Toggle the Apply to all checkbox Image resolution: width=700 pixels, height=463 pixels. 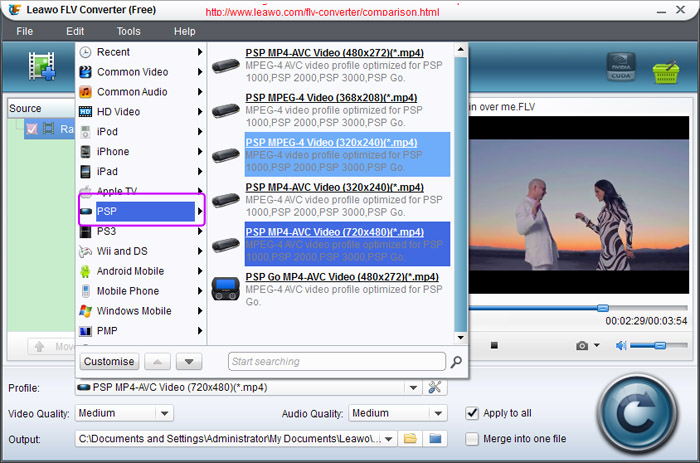(472, 413)
